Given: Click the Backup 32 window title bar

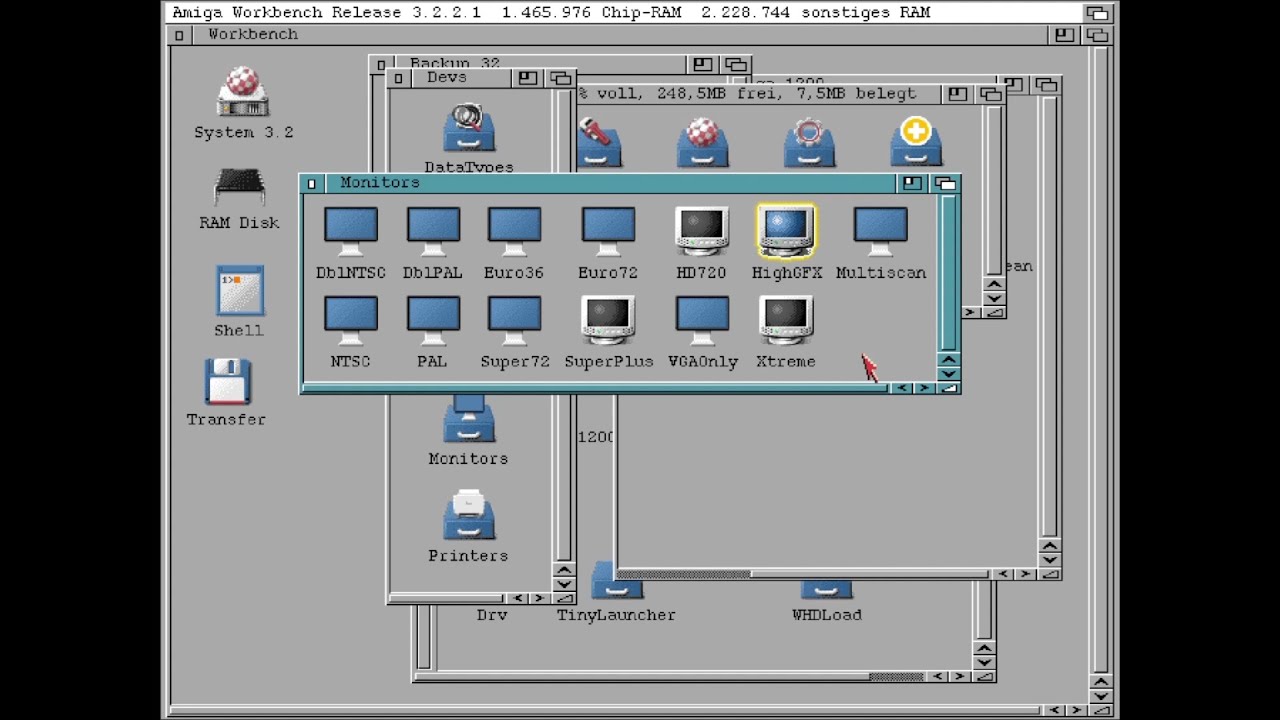Looking at the screenshot, I should pyautogui.click(x=540, y=64).
